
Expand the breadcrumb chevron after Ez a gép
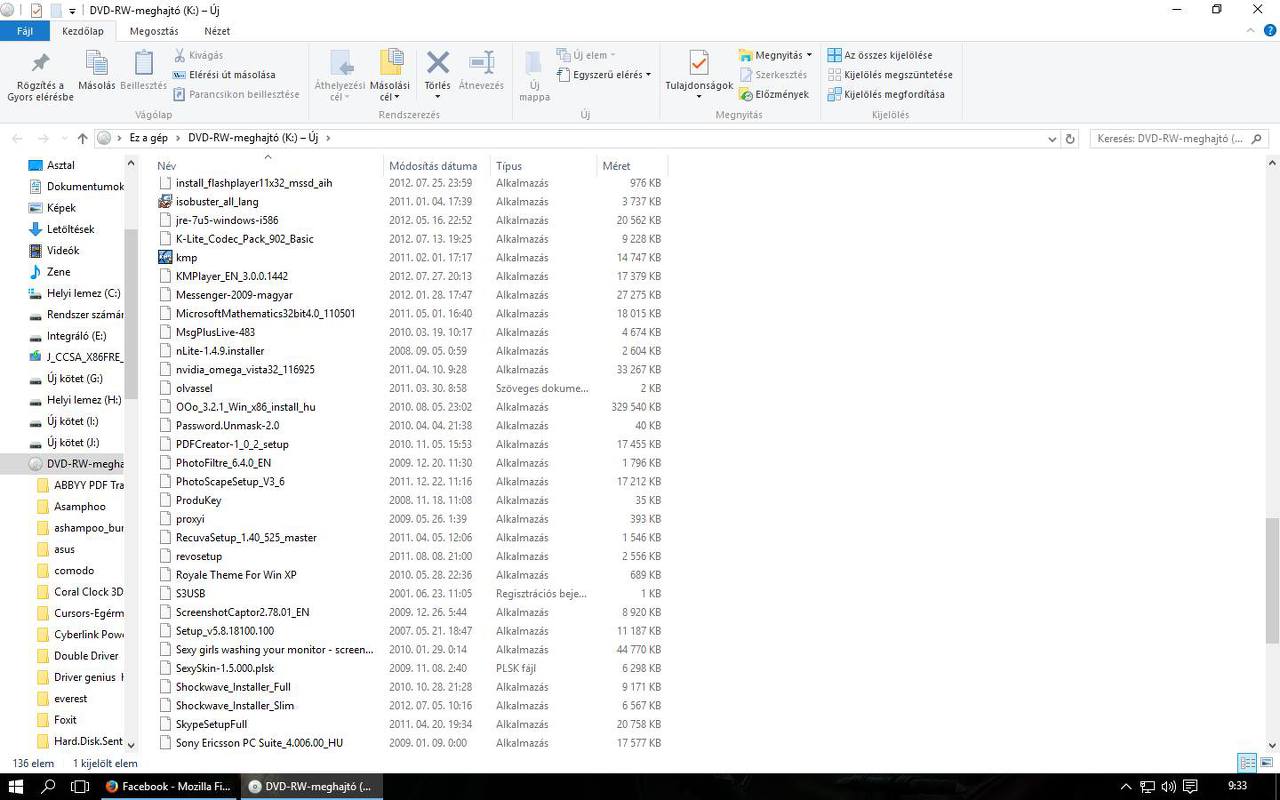click(x=177, y=138)
